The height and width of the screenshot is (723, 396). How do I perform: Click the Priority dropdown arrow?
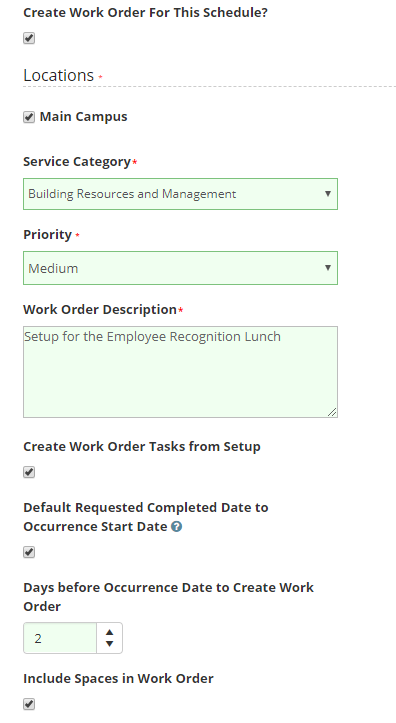point(328,267)
